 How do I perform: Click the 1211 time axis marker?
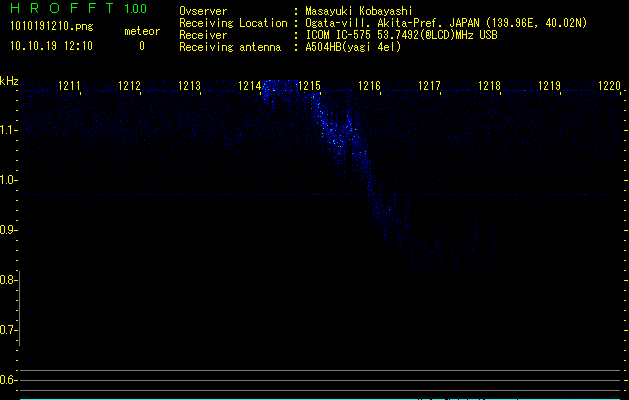click(x=69, y=85)
